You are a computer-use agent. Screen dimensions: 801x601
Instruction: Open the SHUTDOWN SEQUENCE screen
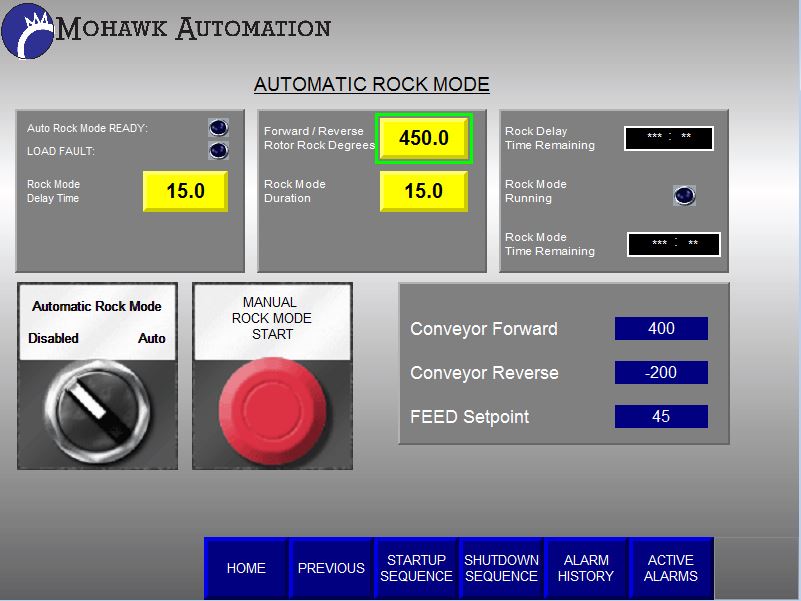(x=501, y=568)
